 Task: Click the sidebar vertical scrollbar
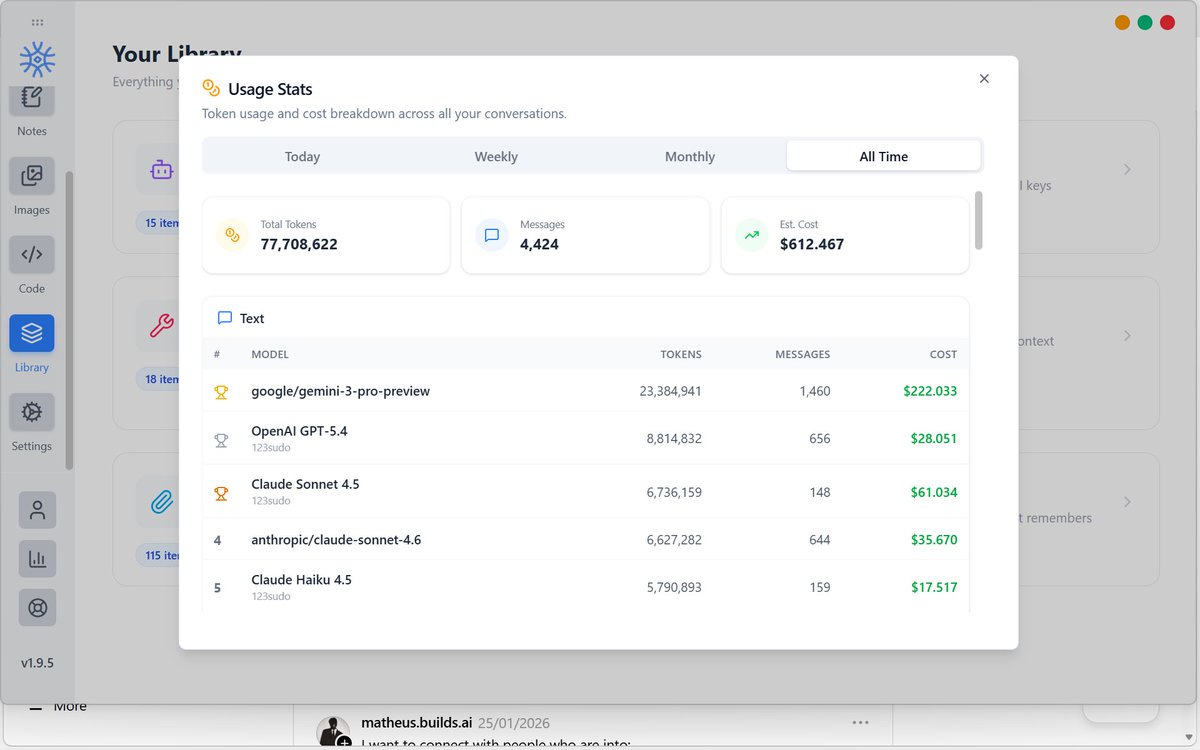(69, 320)
